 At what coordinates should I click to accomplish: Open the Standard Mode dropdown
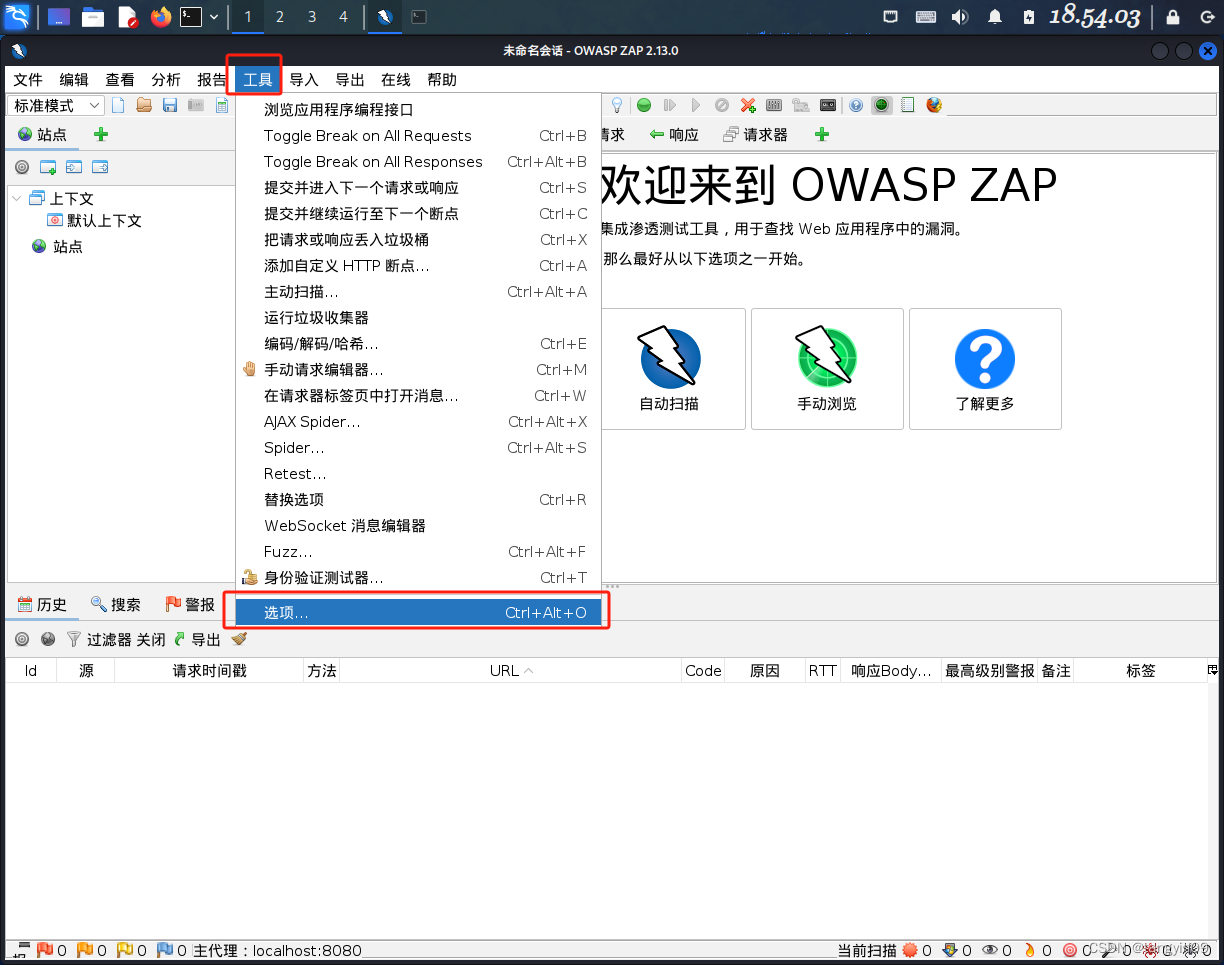pyautogui.click(x=56, y=105)
